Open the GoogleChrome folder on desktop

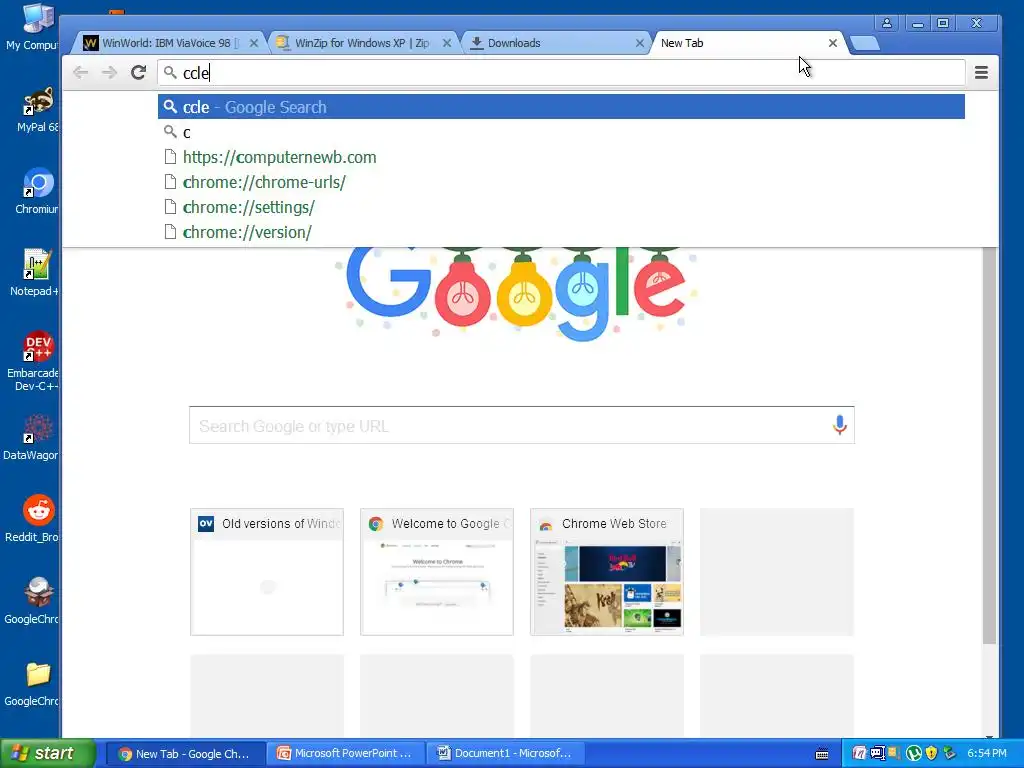point(33,683)
